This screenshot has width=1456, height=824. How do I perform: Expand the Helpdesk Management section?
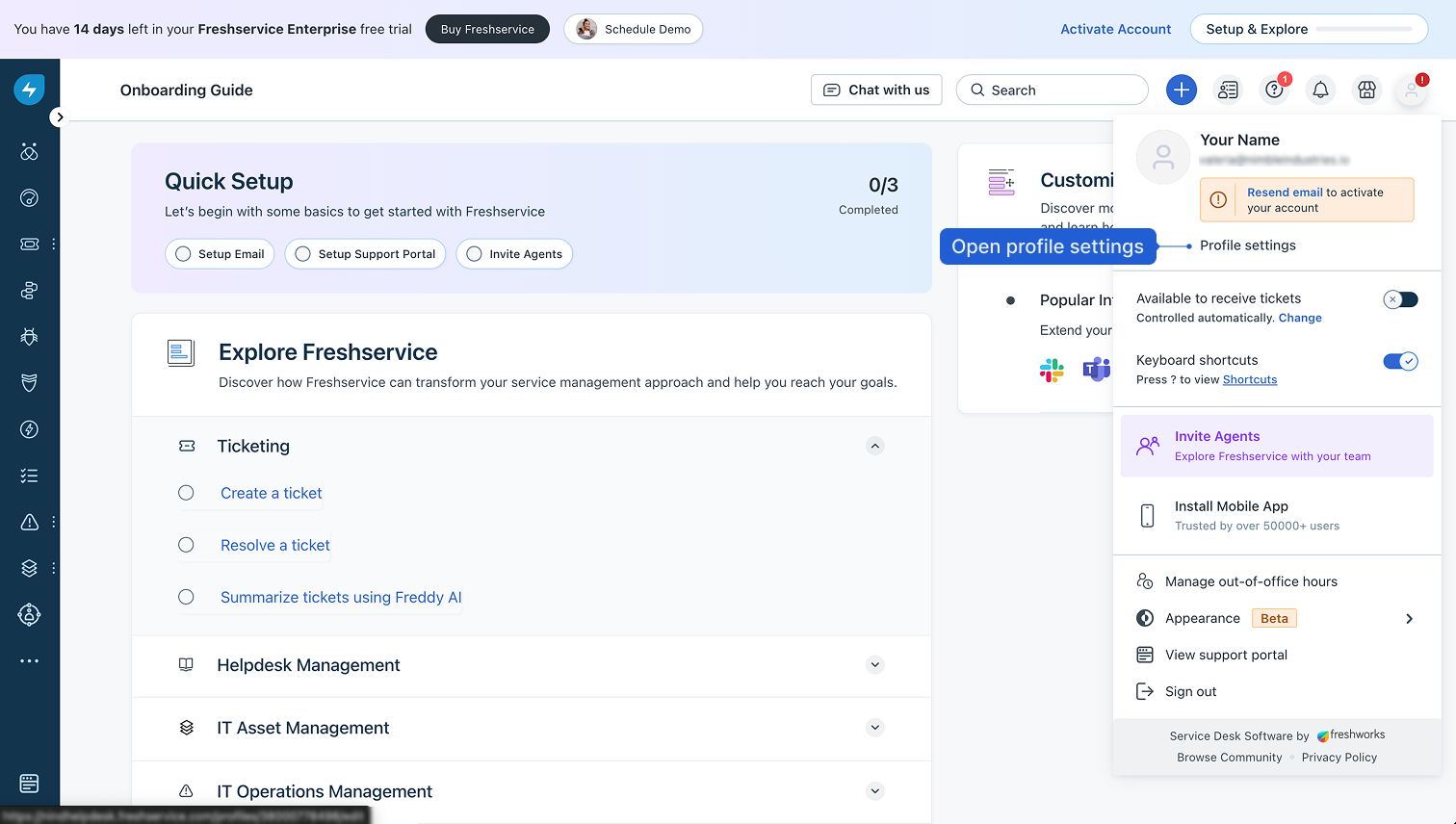(874, 664)
